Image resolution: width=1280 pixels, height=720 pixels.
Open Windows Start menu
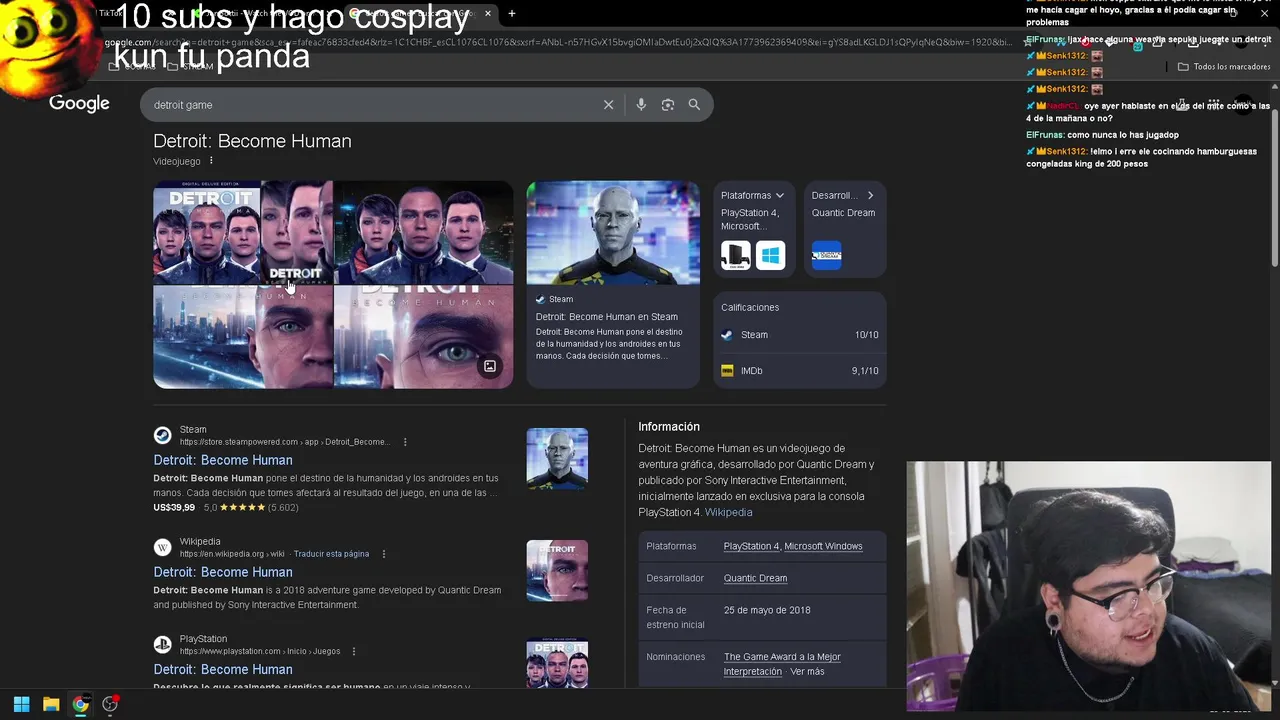(x=21, y=704)
